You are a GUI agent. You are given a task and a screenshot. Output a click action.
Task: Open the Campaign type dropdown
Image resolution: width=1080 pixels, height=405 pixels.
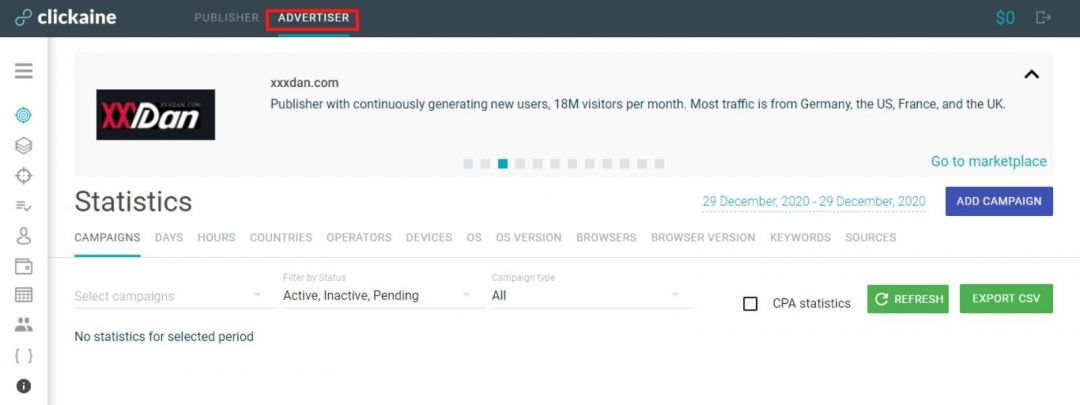(585, 296)
